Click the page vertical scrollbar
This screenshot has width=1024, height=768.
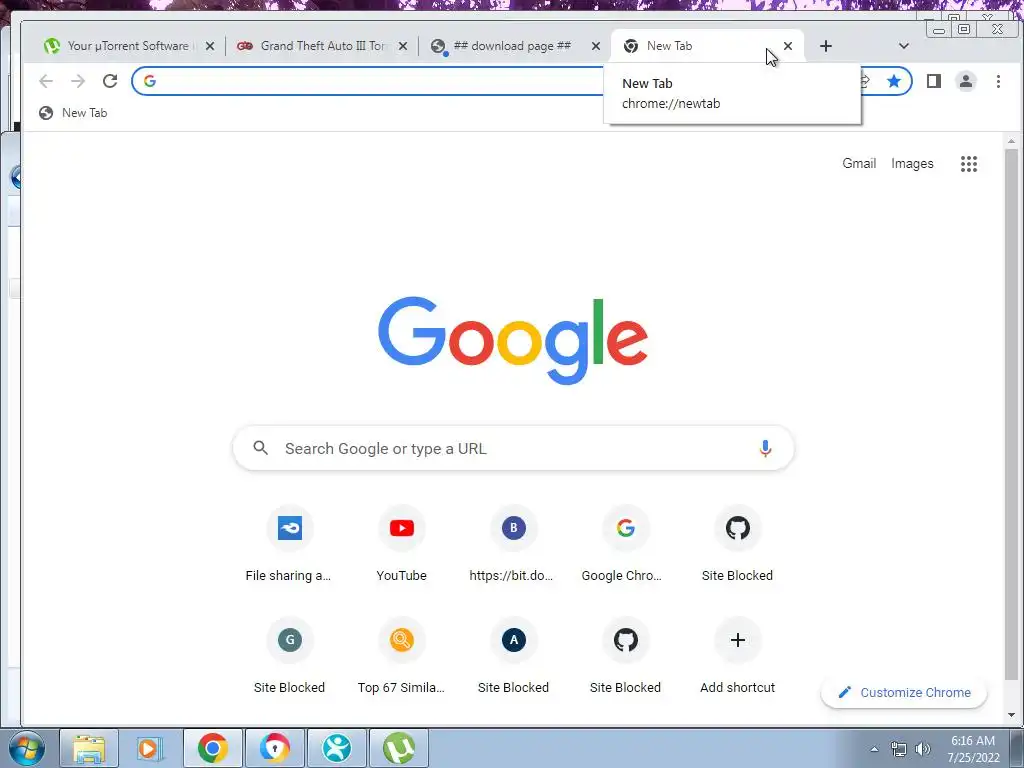point(1011,413)
